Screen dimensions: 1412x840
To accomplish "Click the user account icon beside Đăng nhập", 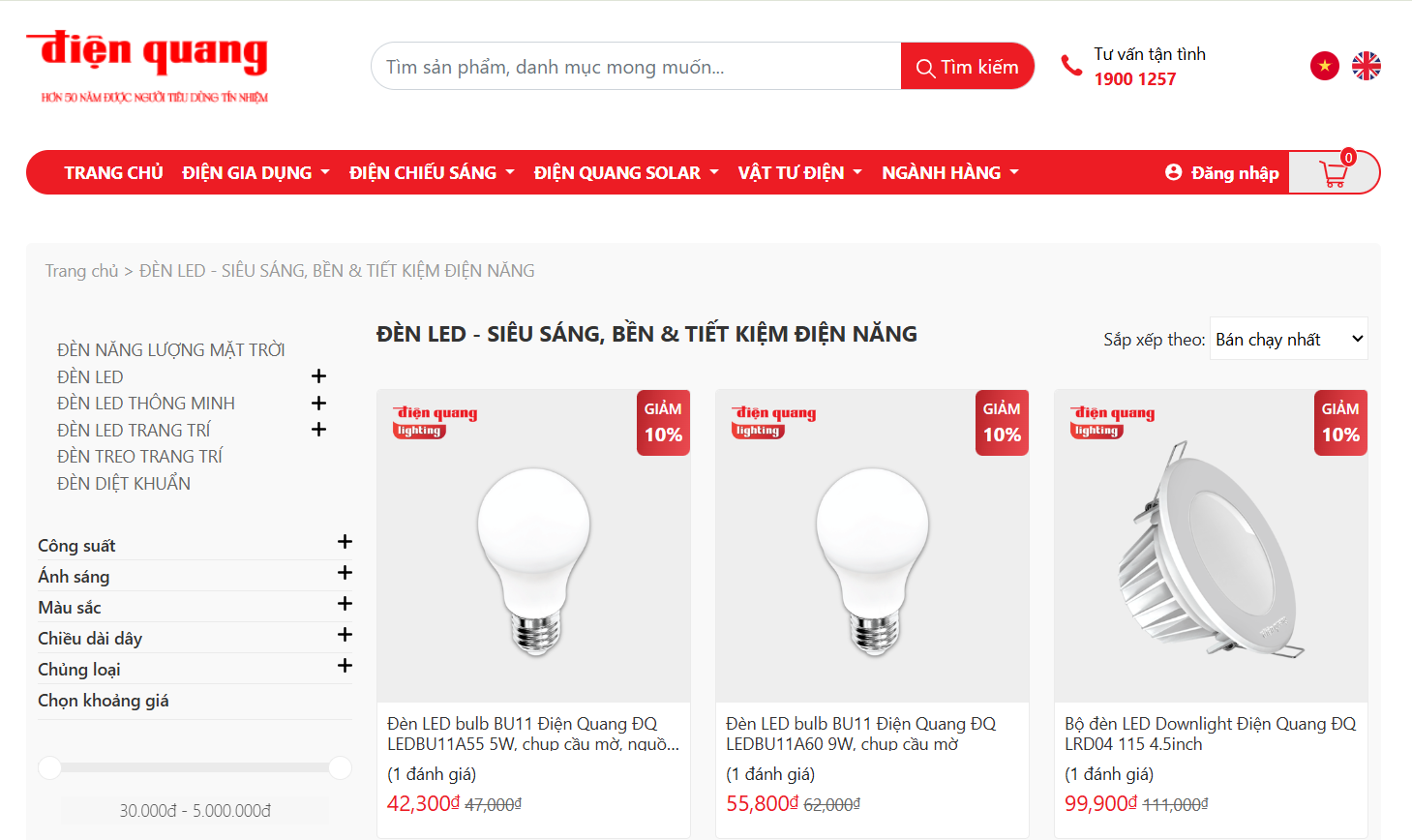I will click(x=1174, y=172).
